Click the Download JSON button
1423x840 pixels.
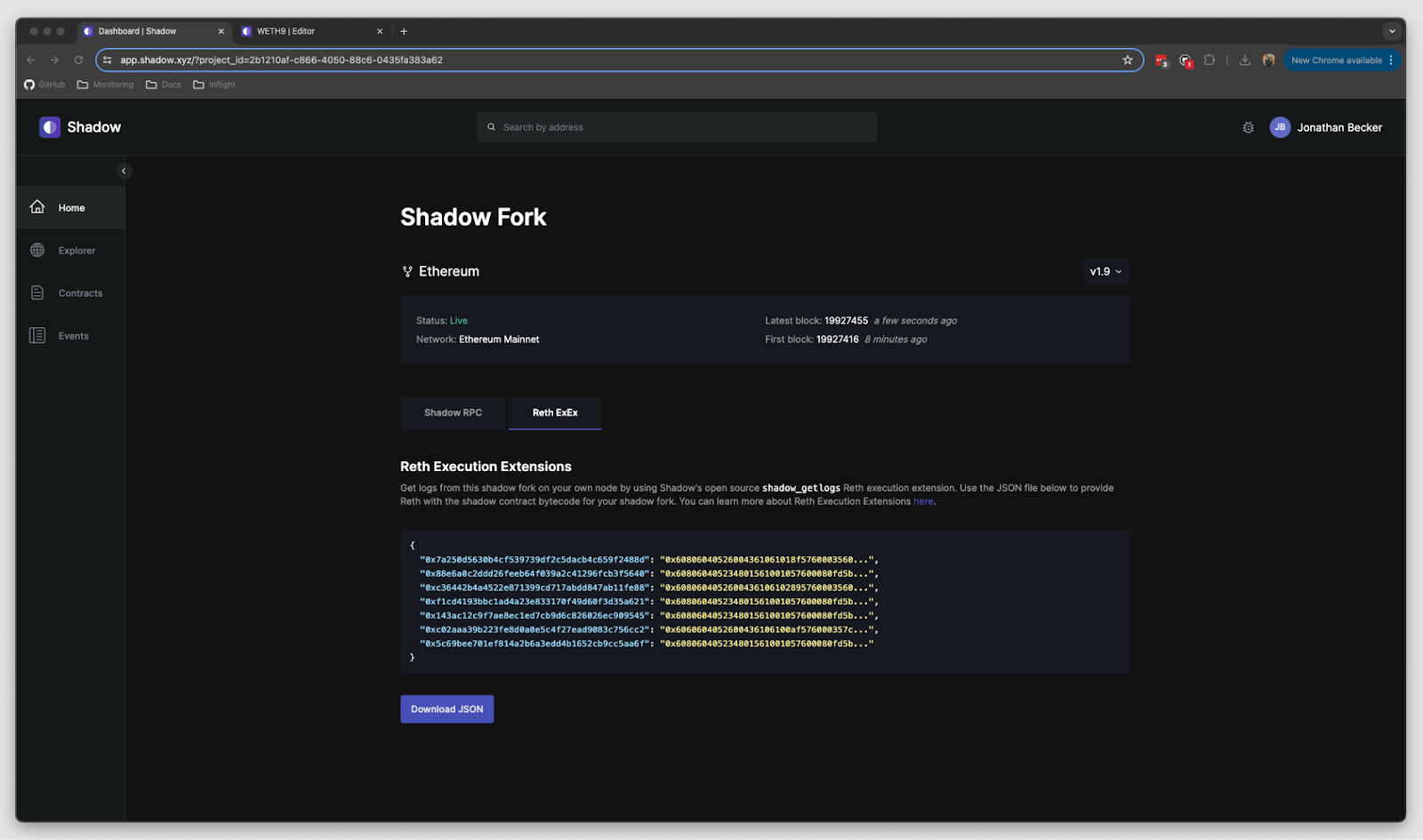[446, 709]
